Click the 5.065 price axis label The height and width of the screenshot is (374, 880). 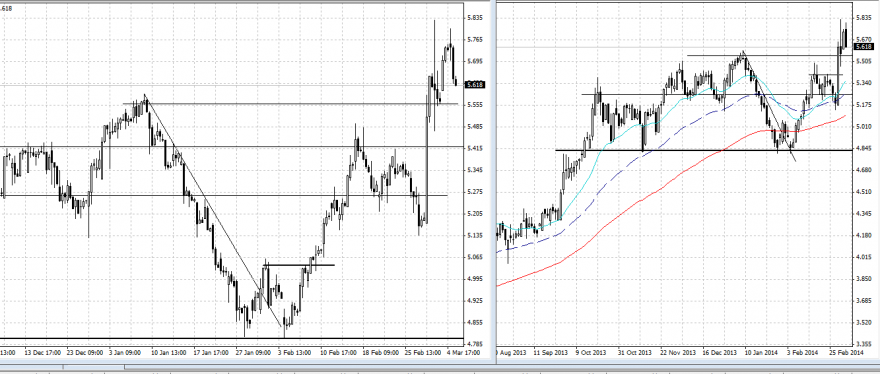475,257
